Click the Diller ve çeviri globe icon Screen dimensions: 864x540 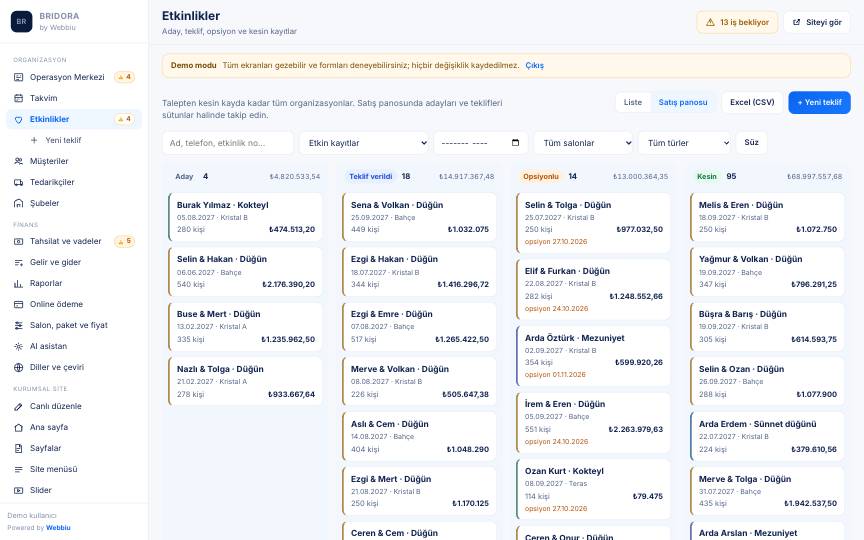point(18,367)
